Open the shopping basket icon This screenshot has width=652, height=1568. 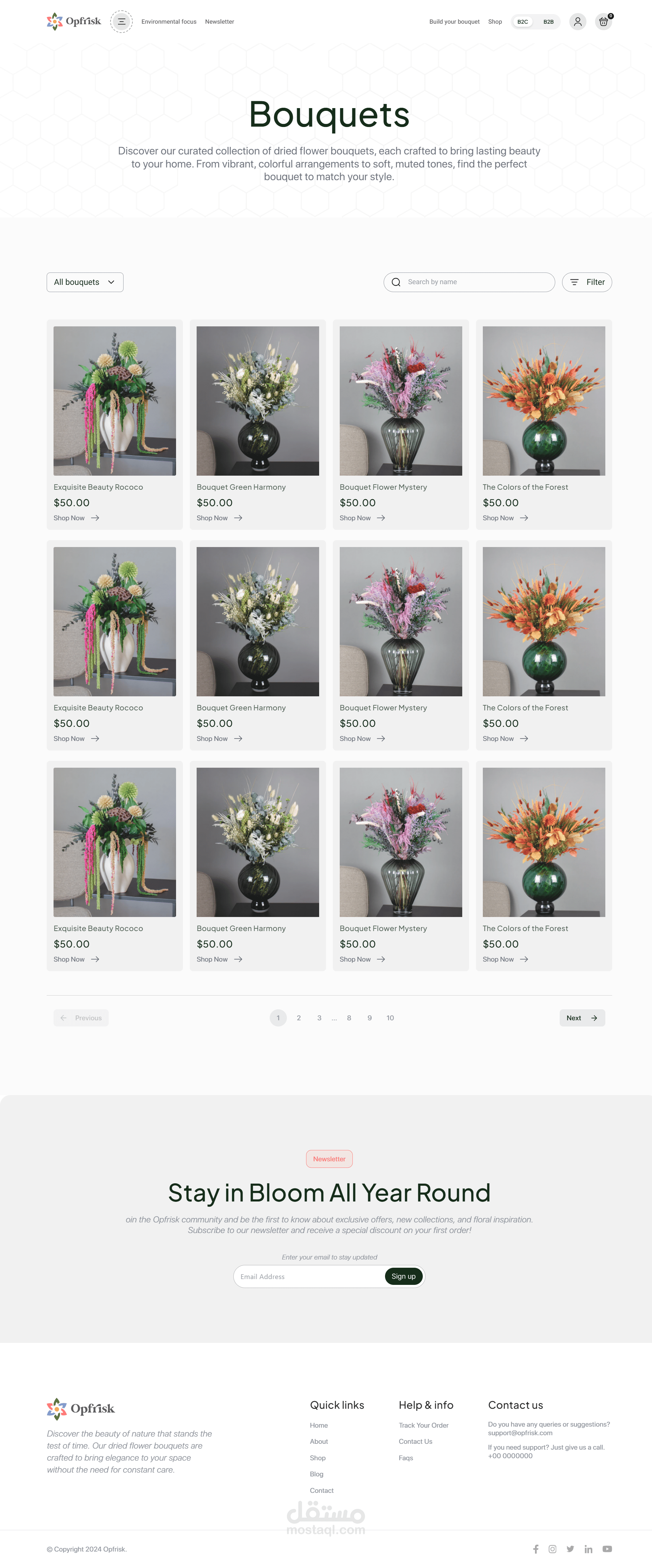pos(603,21)
